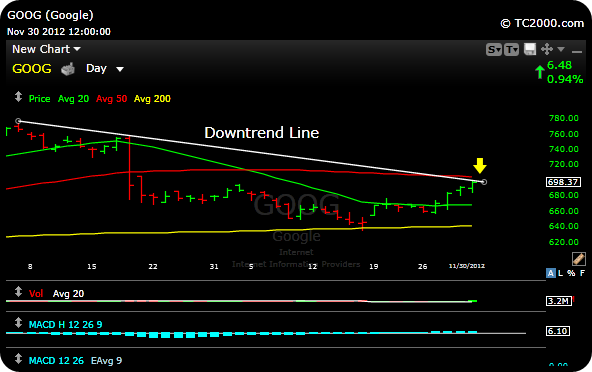Screen dimensions: 592x372
Task: Open the dropdown arrow next to move icon
Action: pyautogui.click(x=561, y=49)
